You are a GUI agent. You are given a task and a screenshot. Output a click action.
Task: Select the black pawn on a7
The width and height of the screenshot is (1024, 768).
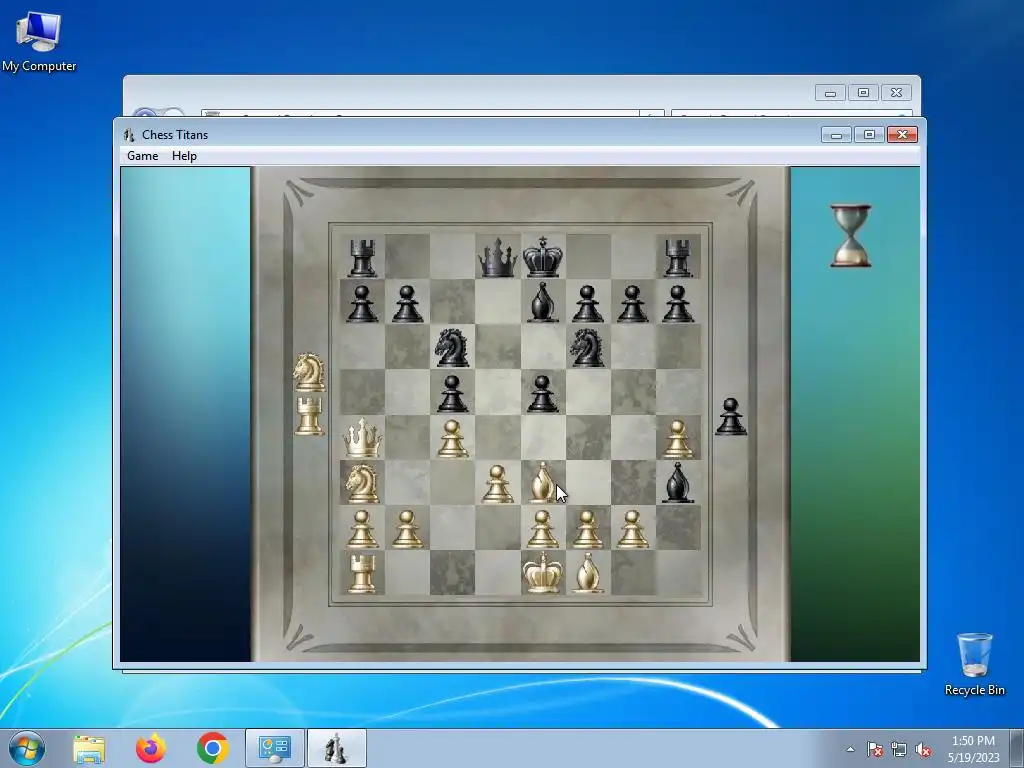click(x=362, y=304)
